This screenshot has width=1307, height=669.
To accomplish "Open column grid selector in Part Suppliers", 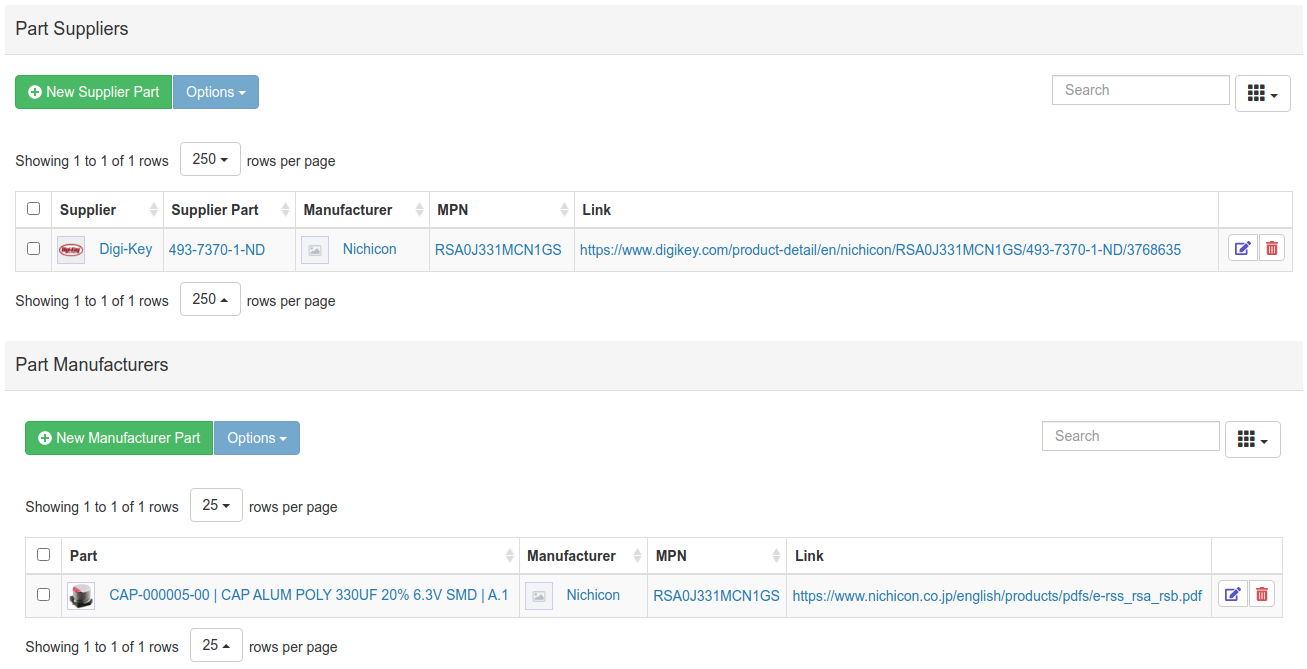I will coord(1262,93).
